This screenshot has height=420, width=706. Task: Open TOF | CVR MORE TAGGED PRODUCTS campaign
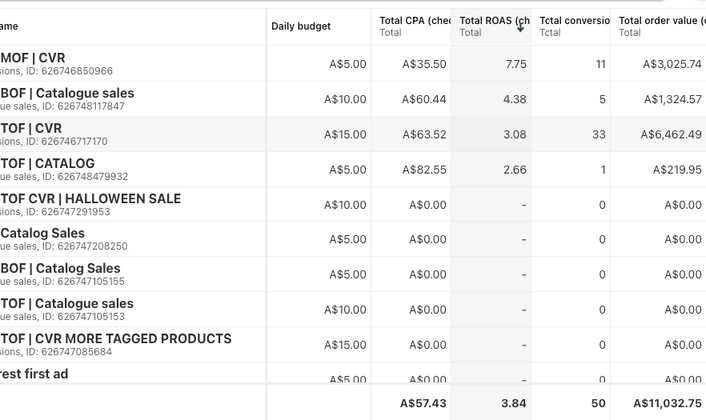116,339
